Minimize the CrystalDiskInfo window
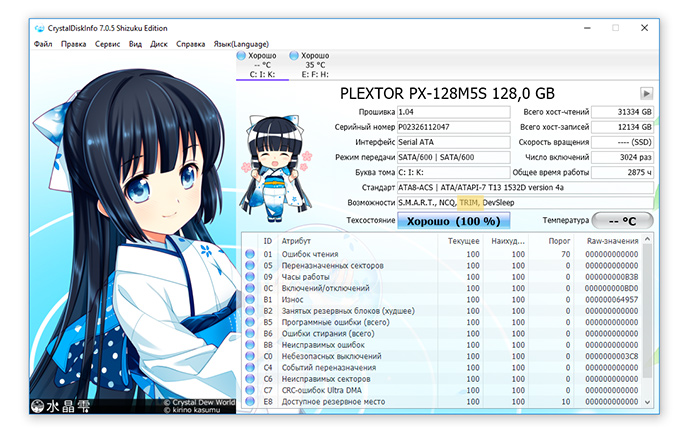This screenshot has width=700, height=439. [587, 28]
